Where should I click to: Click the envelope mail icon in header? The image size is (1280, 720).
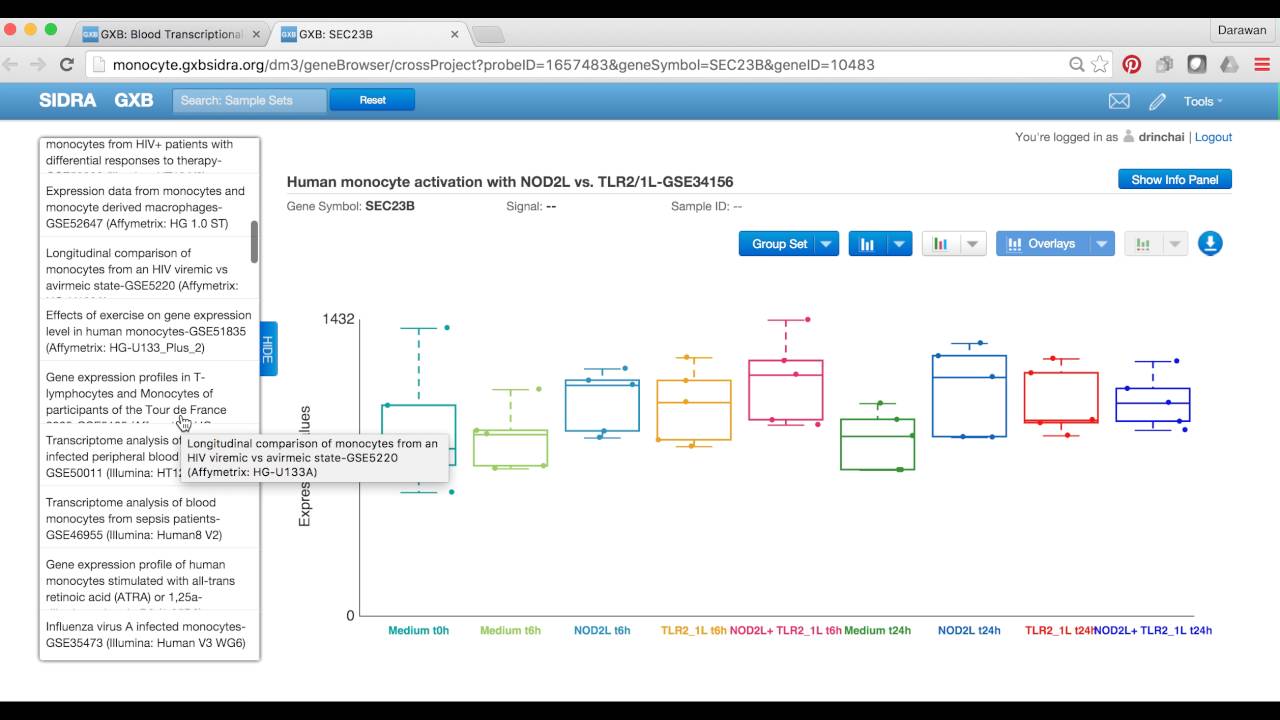coord(1119,101)
